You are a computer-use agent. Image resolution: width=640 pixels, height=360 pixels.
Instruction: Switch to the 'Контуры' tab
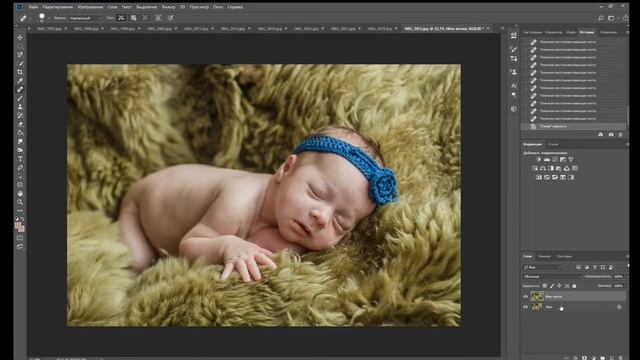click(564, 256)
